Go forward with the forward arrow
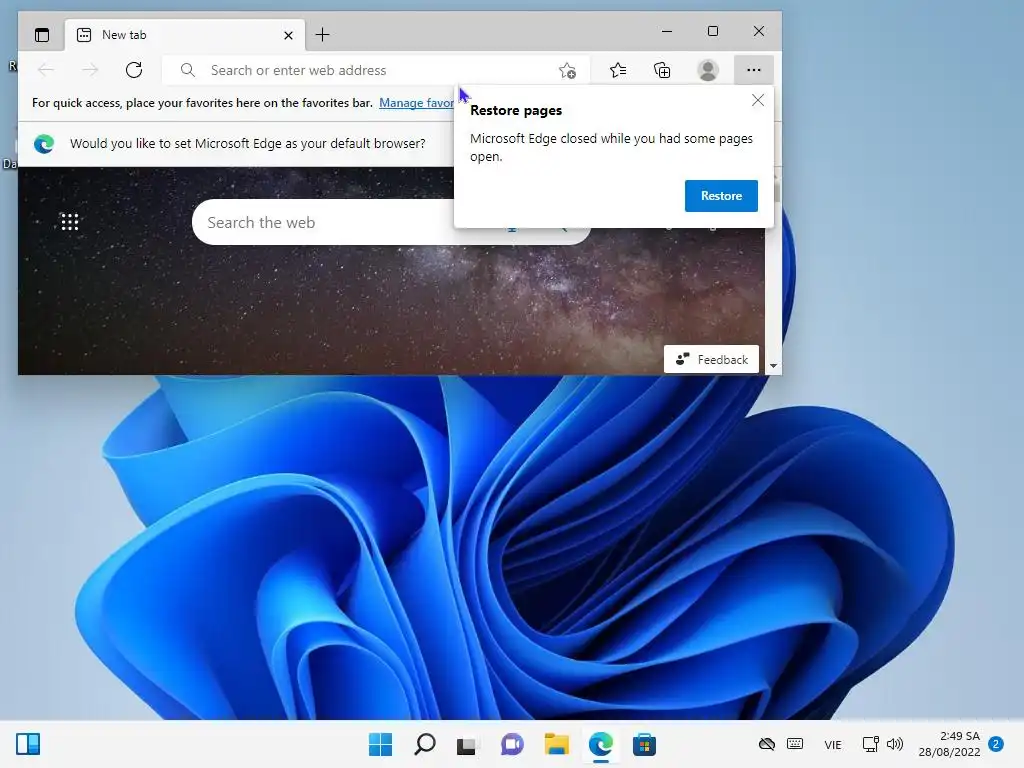The image size is (1024, 768). point(90,70)
